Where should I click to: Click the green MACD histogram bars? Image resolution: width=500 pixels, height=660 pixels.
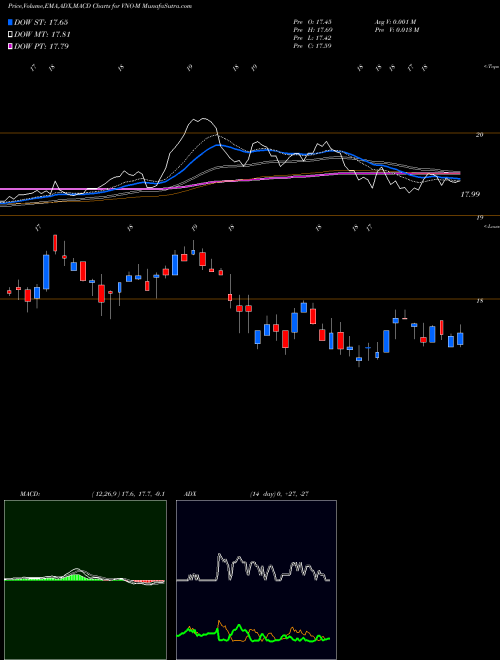click(x=77, y=576)
